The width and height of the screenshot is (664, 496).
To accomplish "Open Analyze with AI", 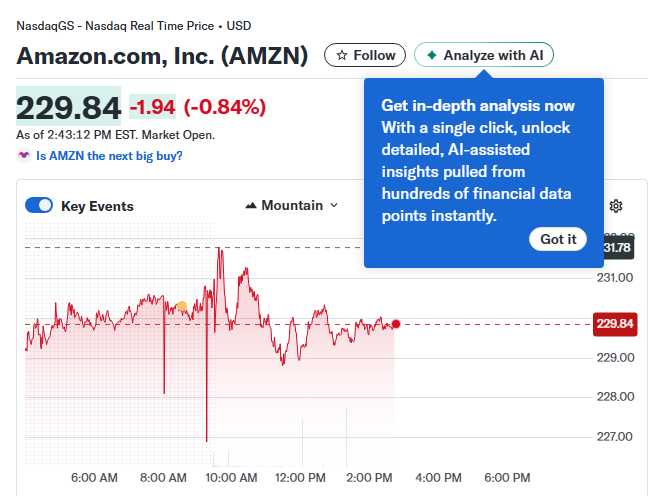I will click(x=484, y=56).
